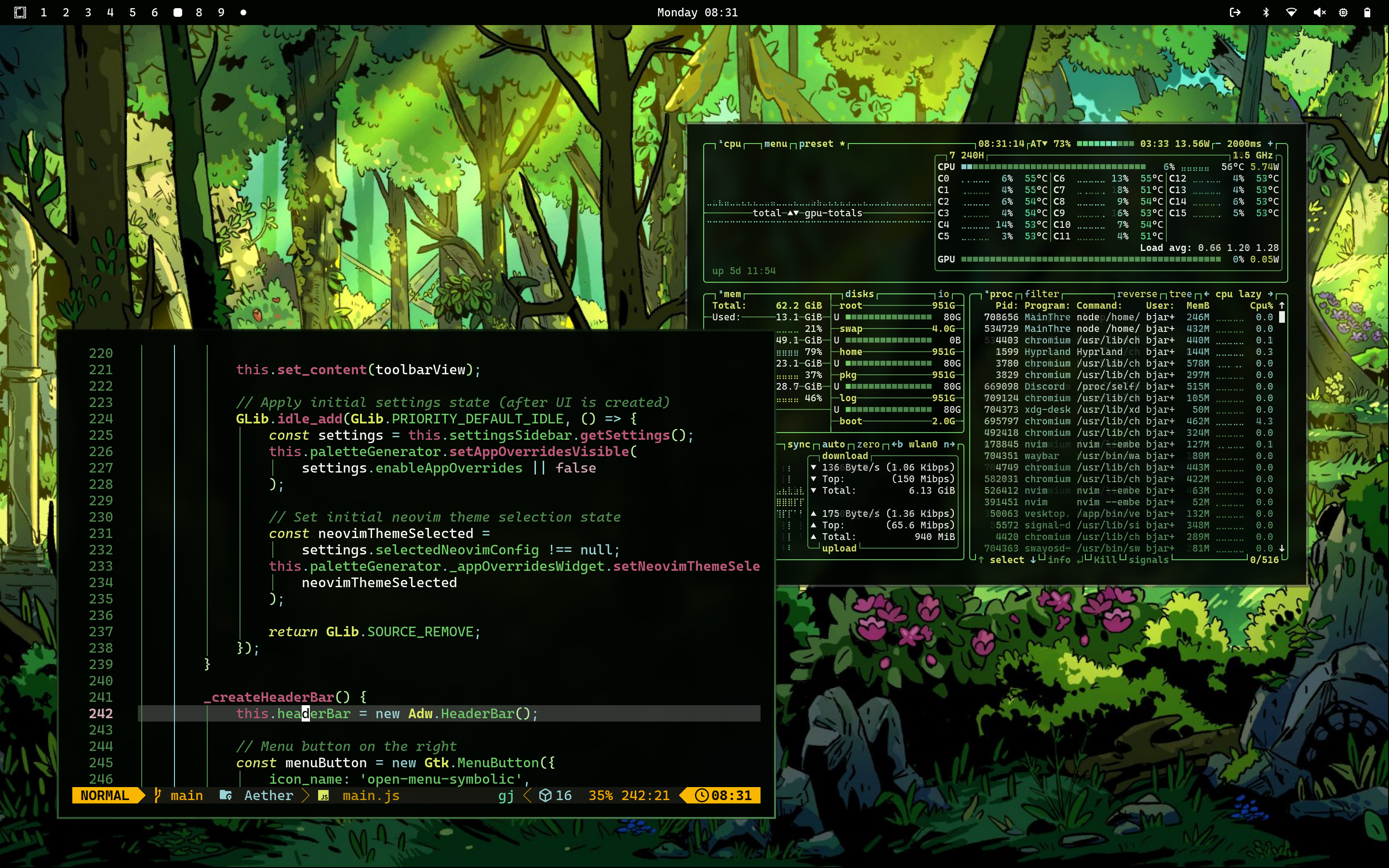Switch to workspace 5
The width and height of the screenshot is (1389, 868).
132,12
